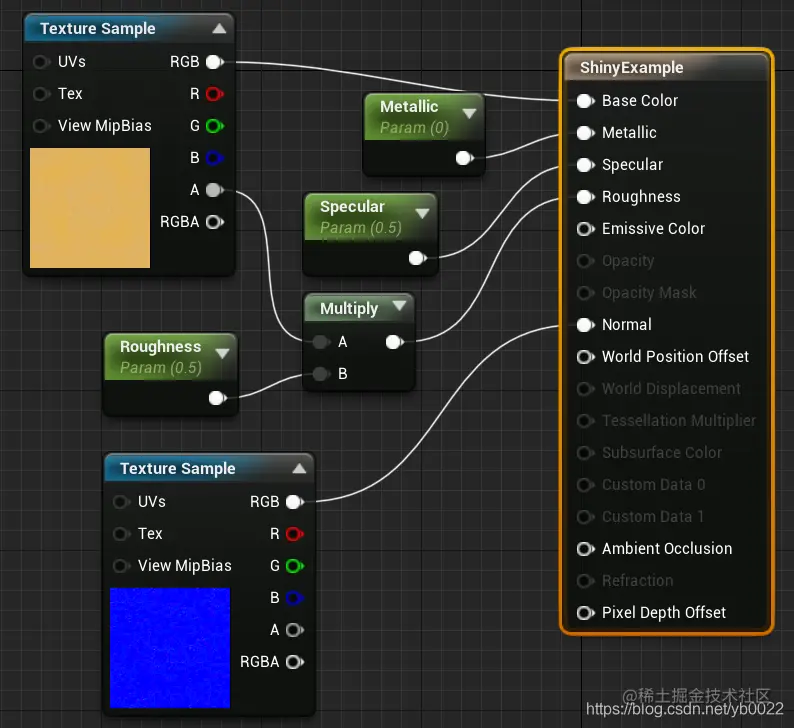This screenshot has height=728, width=794.
Task: Click View MipBias input pin of top Texture Sample
Action: click(x=41, y=126)
